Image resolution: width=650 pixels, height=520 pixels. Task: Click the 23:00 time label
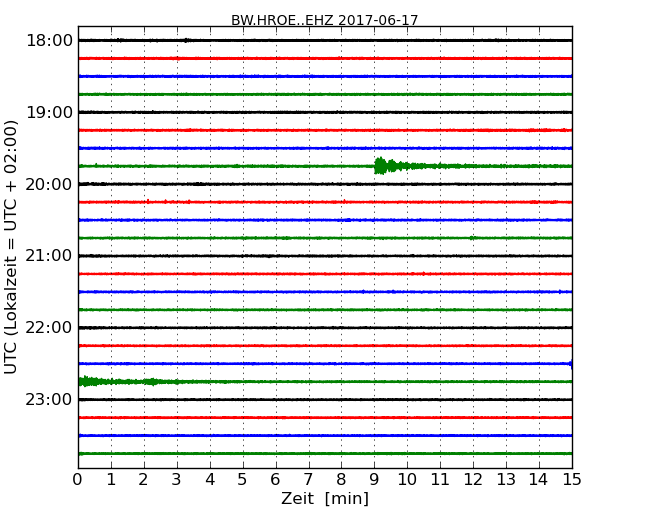coord(49,399)
